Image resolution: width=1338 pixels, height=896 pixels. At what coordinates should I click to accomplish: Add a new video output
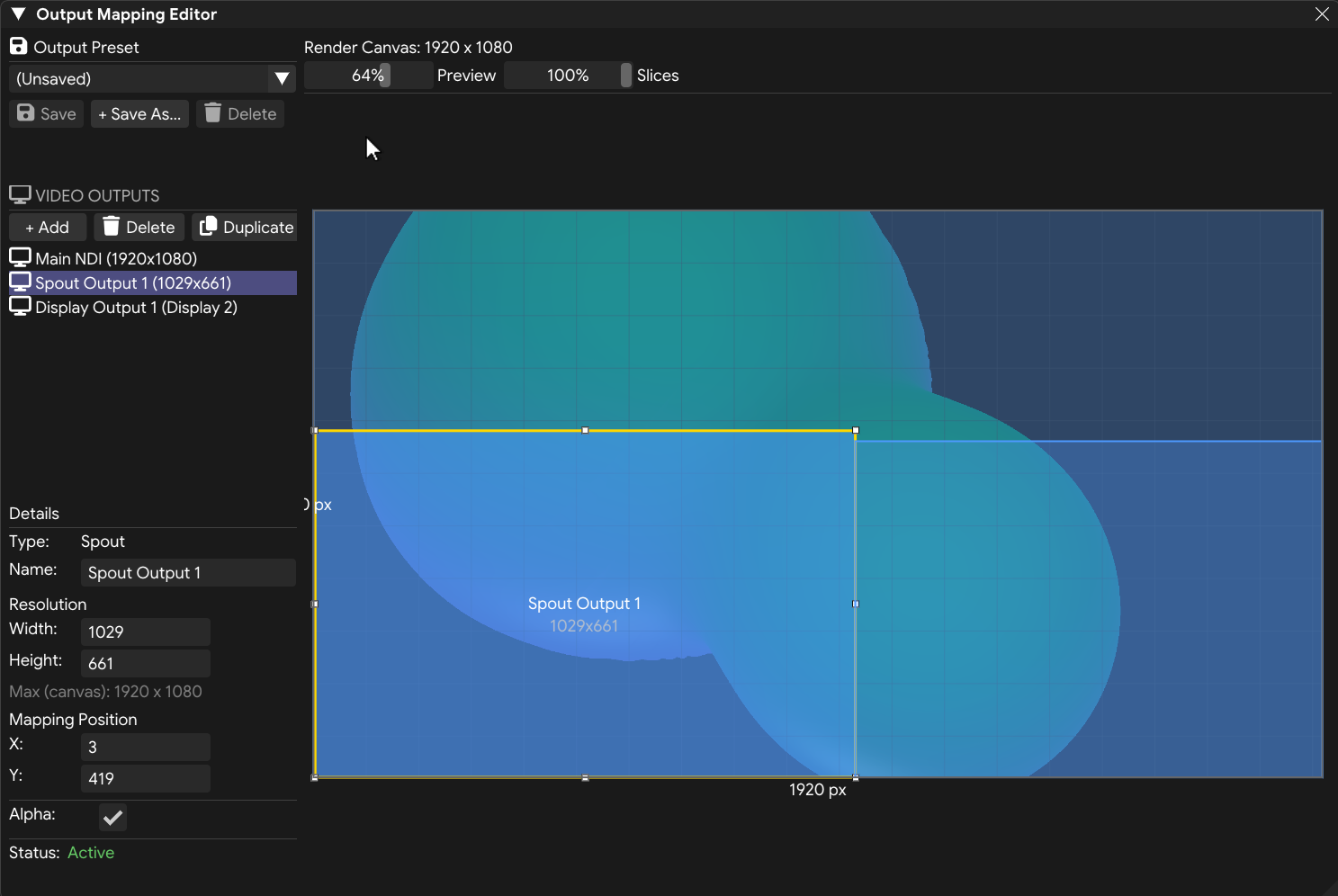(48, 227)
